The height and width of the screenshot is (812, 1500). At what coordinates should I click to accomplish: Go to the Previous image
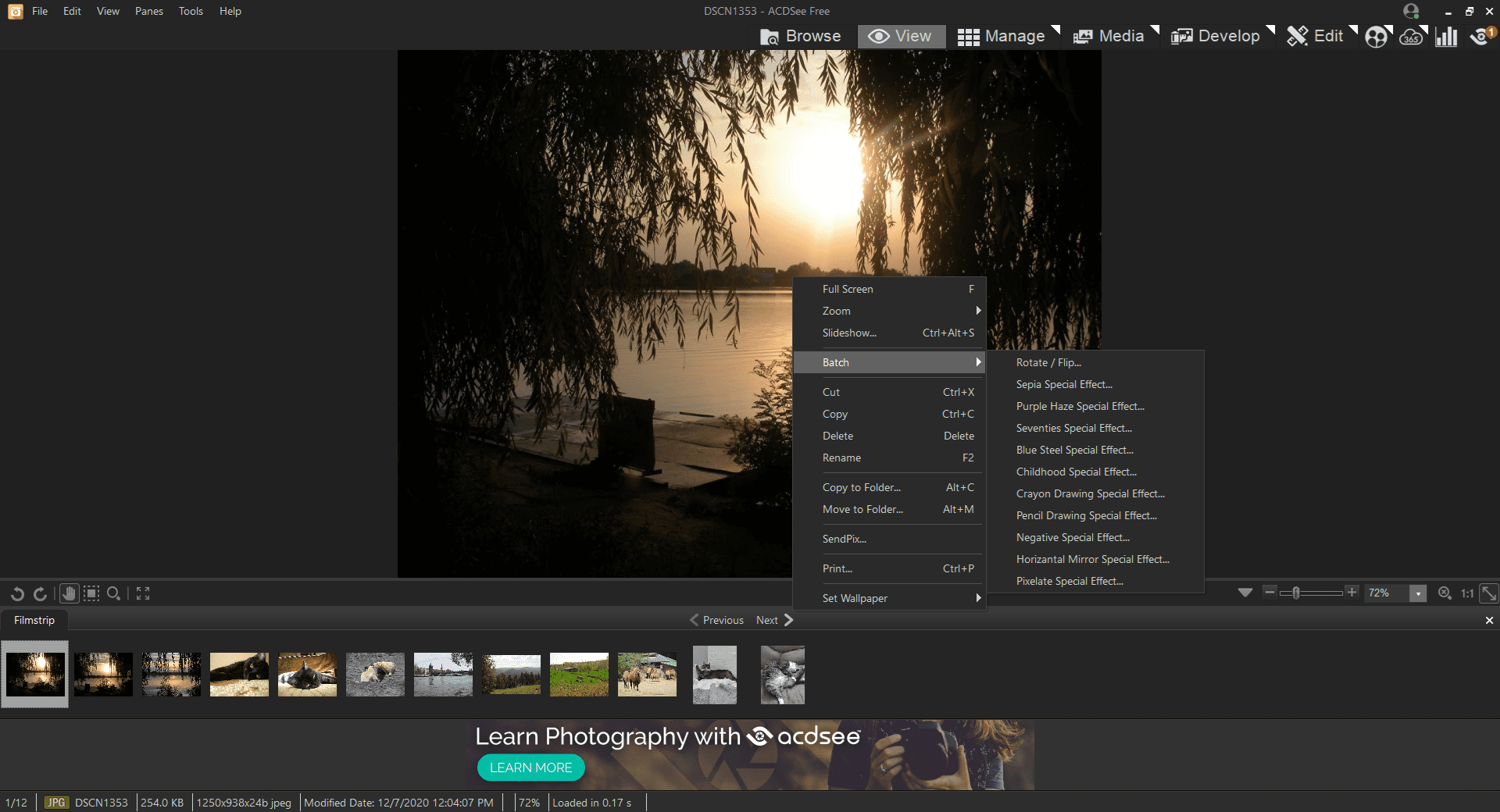(716, 620)
